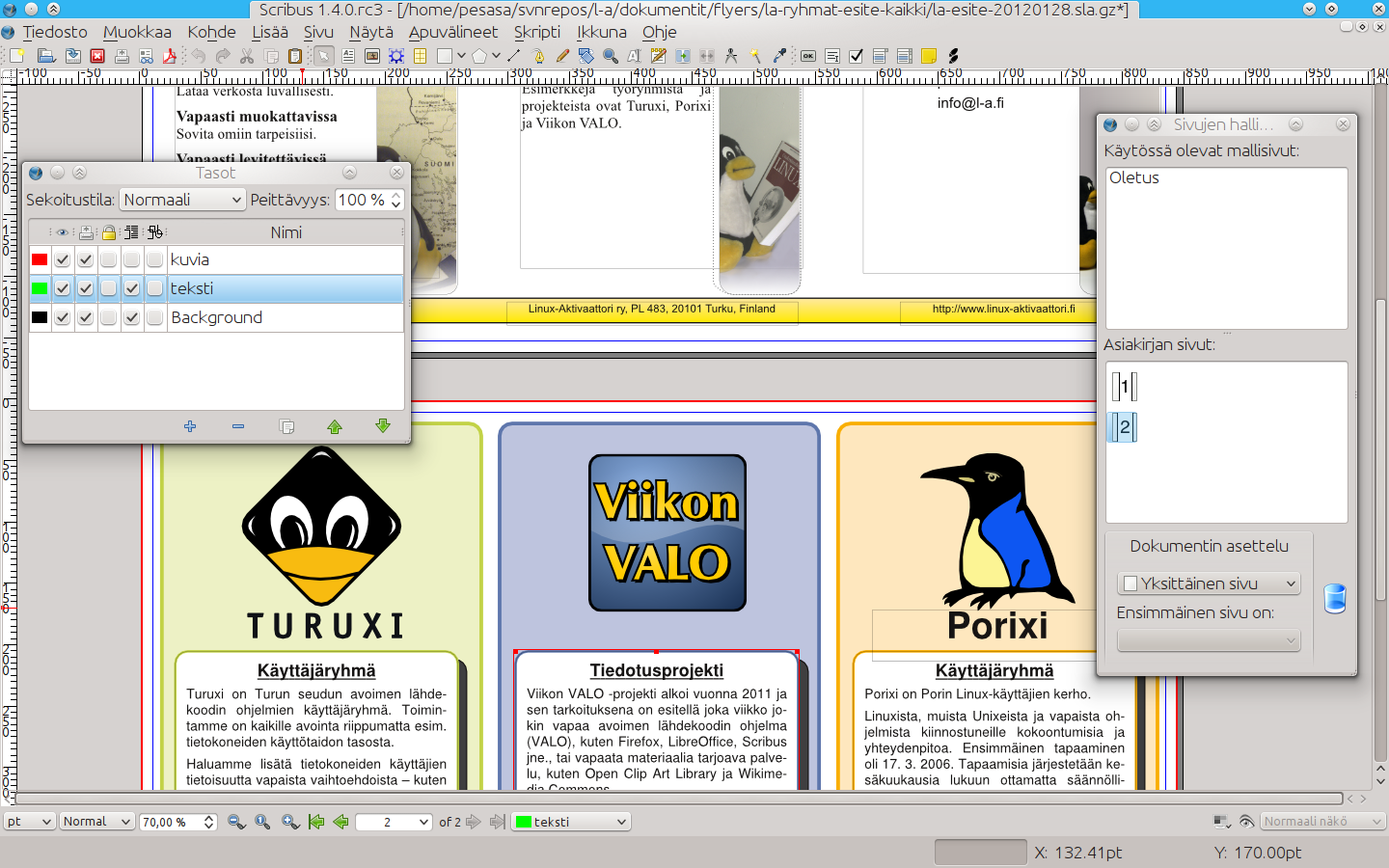Toggle the lock checkbox for teksti layer
The width and height of the screenshot is (1389, 868).
pos(109,288)
